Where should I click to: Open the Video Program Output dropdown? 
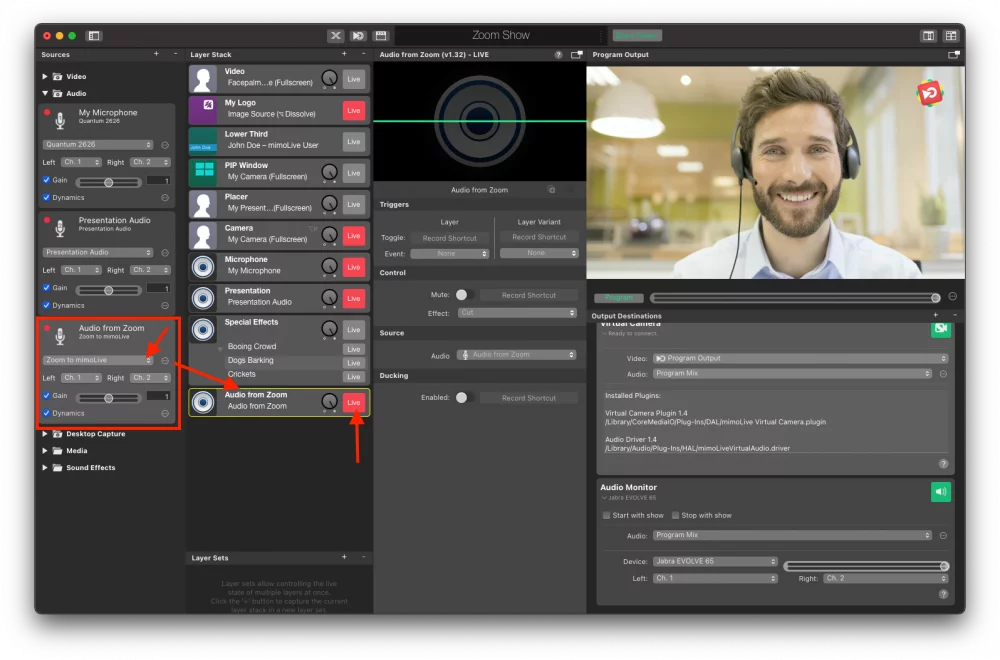click(x=800, y=358)
